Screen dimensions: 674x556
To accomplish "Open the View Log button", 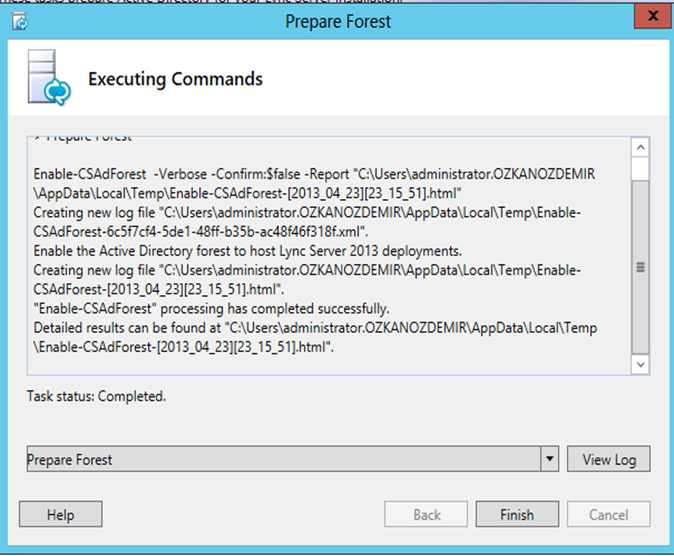I will 609,459.
